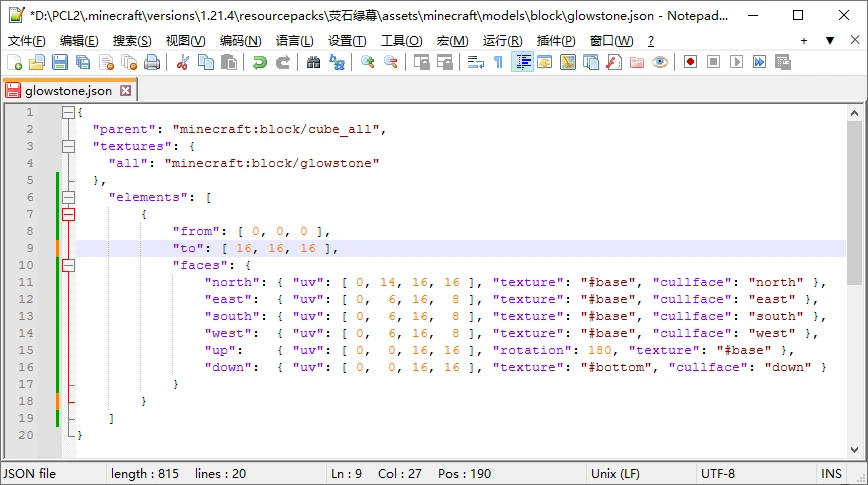Screen dimensions: 868x485
Task: Toggle synchronize horizontal scrolling icon
Action: [x=445, y=62]
